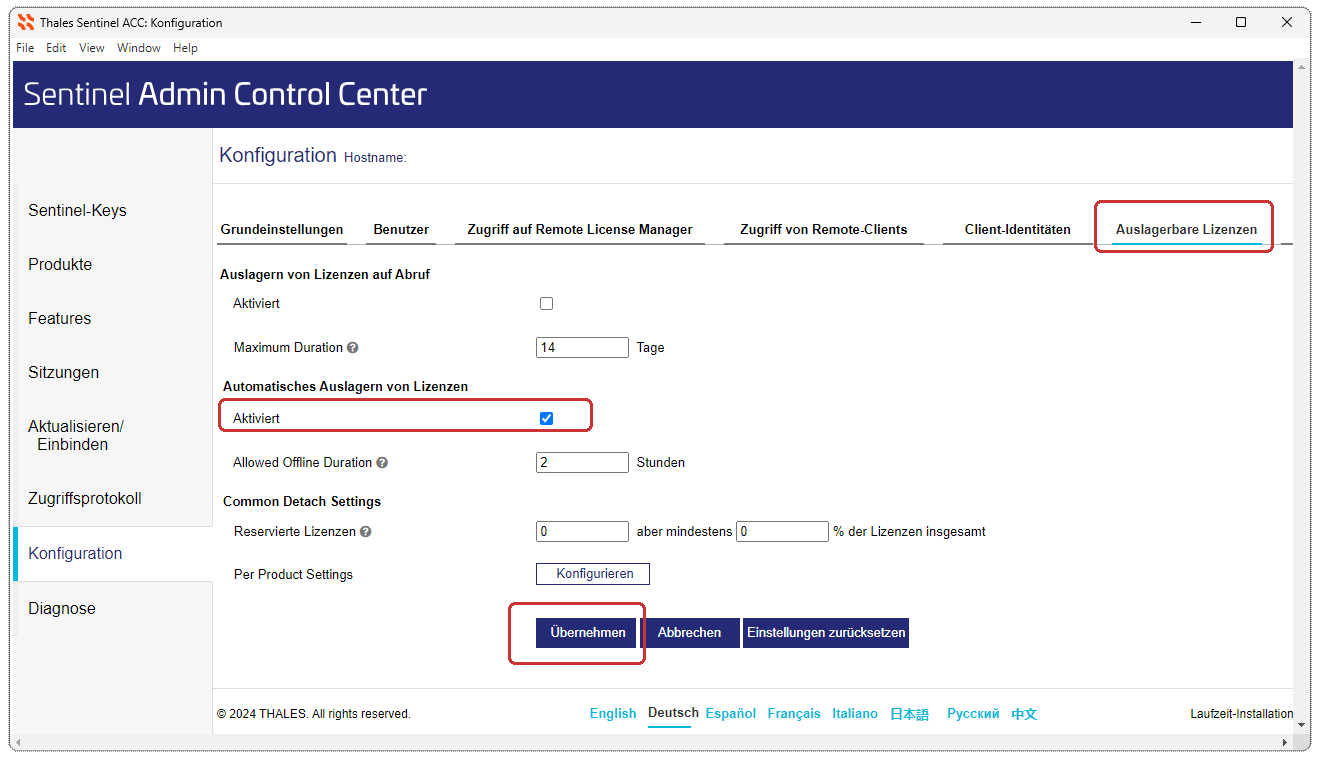Open Zugriffsprotokoll page in sidebar
Screen dimensions: 1319x757
pyautogui.click(x=85, y=499)
